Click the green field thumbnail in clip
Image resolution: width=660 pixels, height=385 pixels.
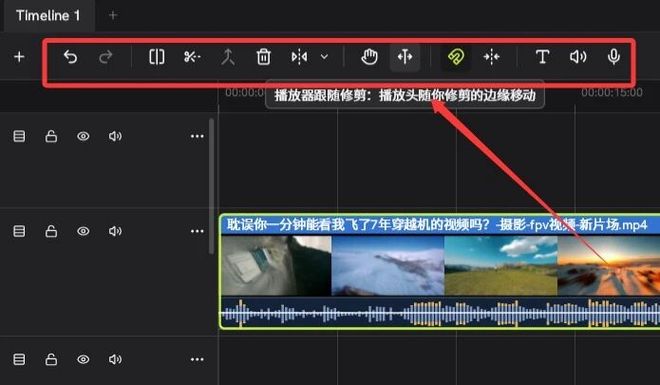pos(500,266)
